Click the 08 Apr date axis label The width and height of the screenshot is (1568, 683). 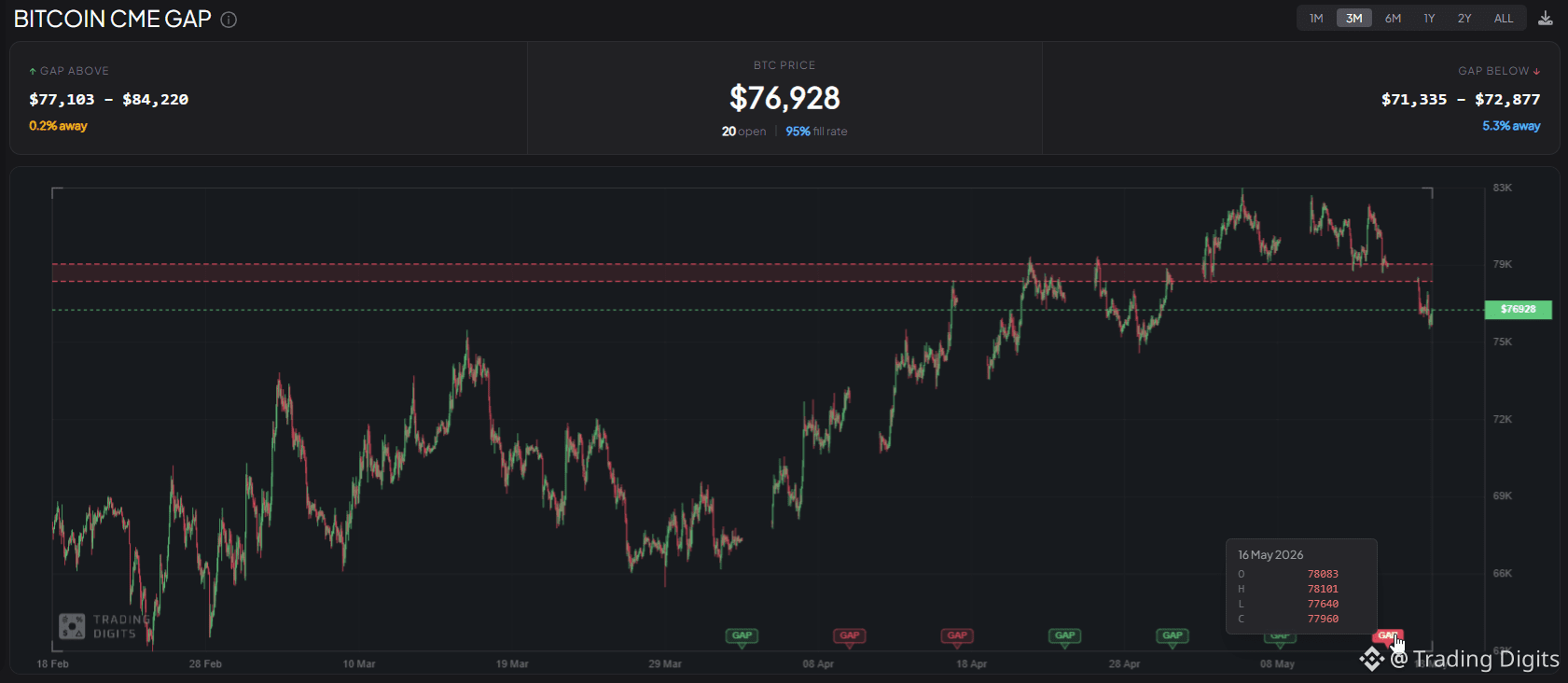818,664
